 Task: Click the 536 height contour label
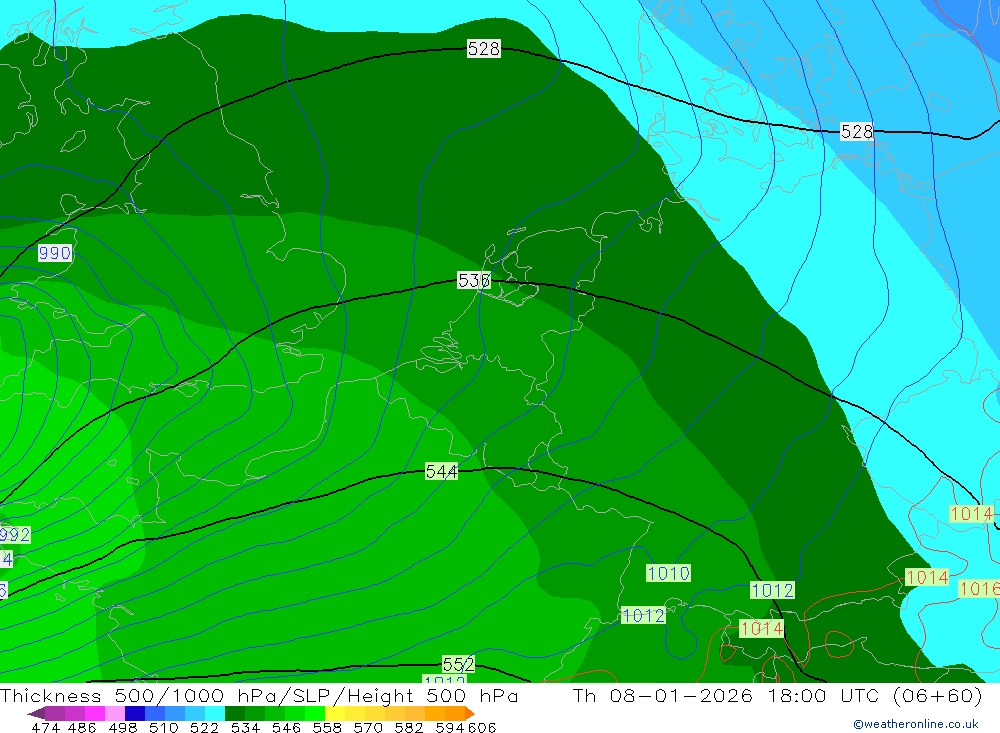(474, 281)
